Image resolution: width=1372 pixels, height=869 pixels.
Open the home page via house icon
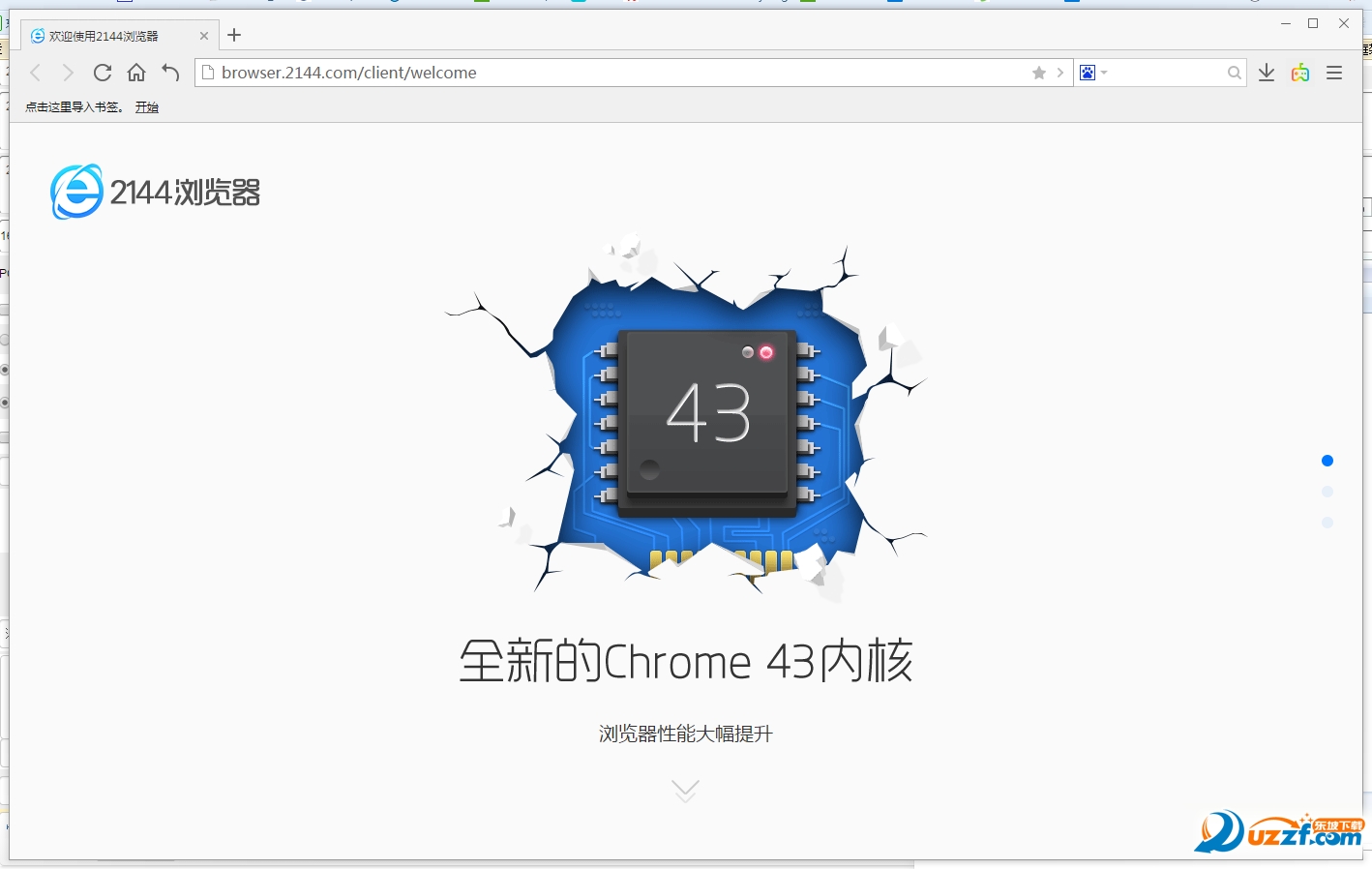pyautogui.click(x=136, y=73)
